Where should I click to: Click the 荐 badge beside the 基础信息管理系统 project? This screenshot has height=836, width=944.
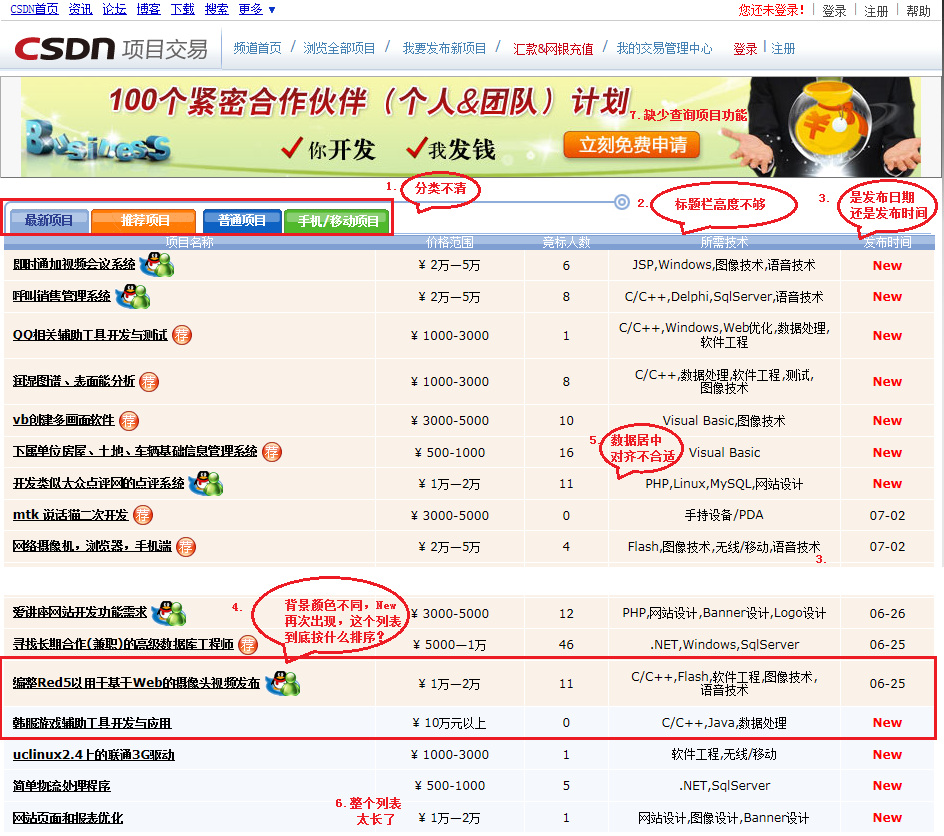point(272,452)
